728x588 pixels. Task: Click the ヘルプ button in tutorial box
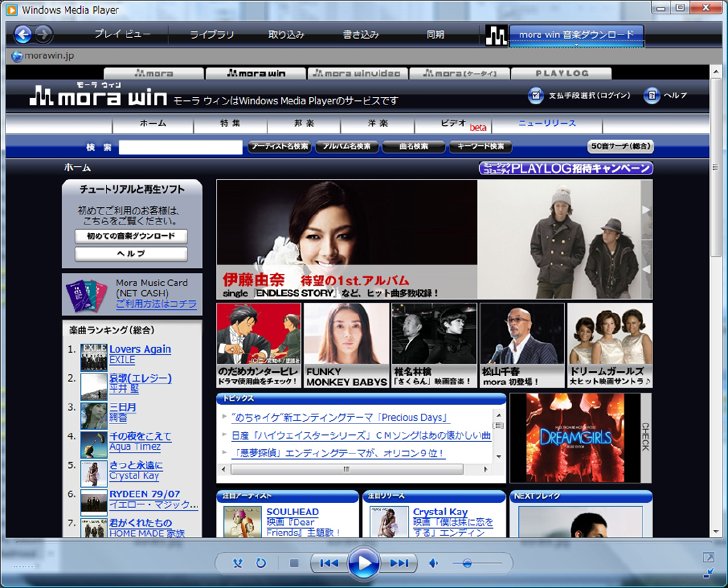click(131, 254)
